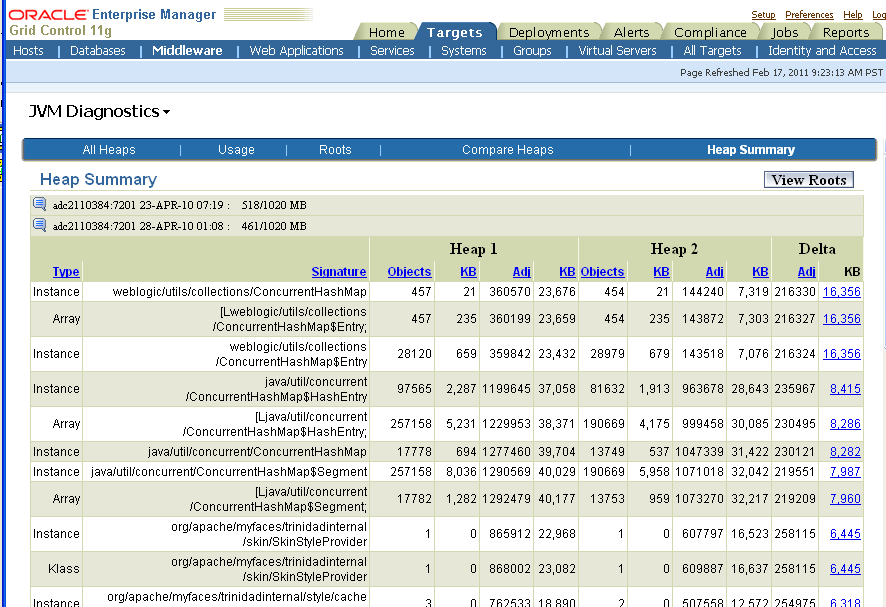Select the java/util/concurrent/ConcurrentHashMap$Segment signature cell
The height and width of the screenshot is (607, 886).
coord(226,471)
